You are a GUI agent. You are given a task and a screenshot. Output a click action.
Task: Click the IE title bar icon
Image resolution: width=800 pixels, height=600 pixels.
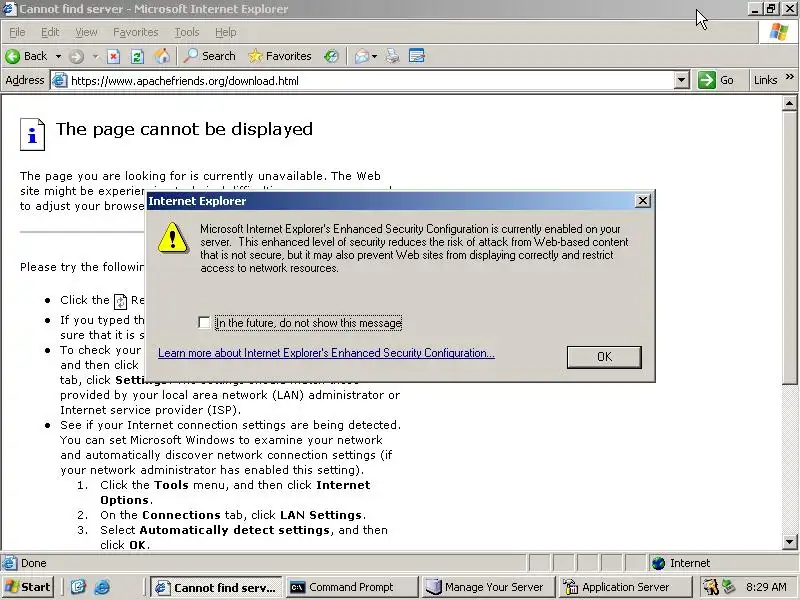9,9
